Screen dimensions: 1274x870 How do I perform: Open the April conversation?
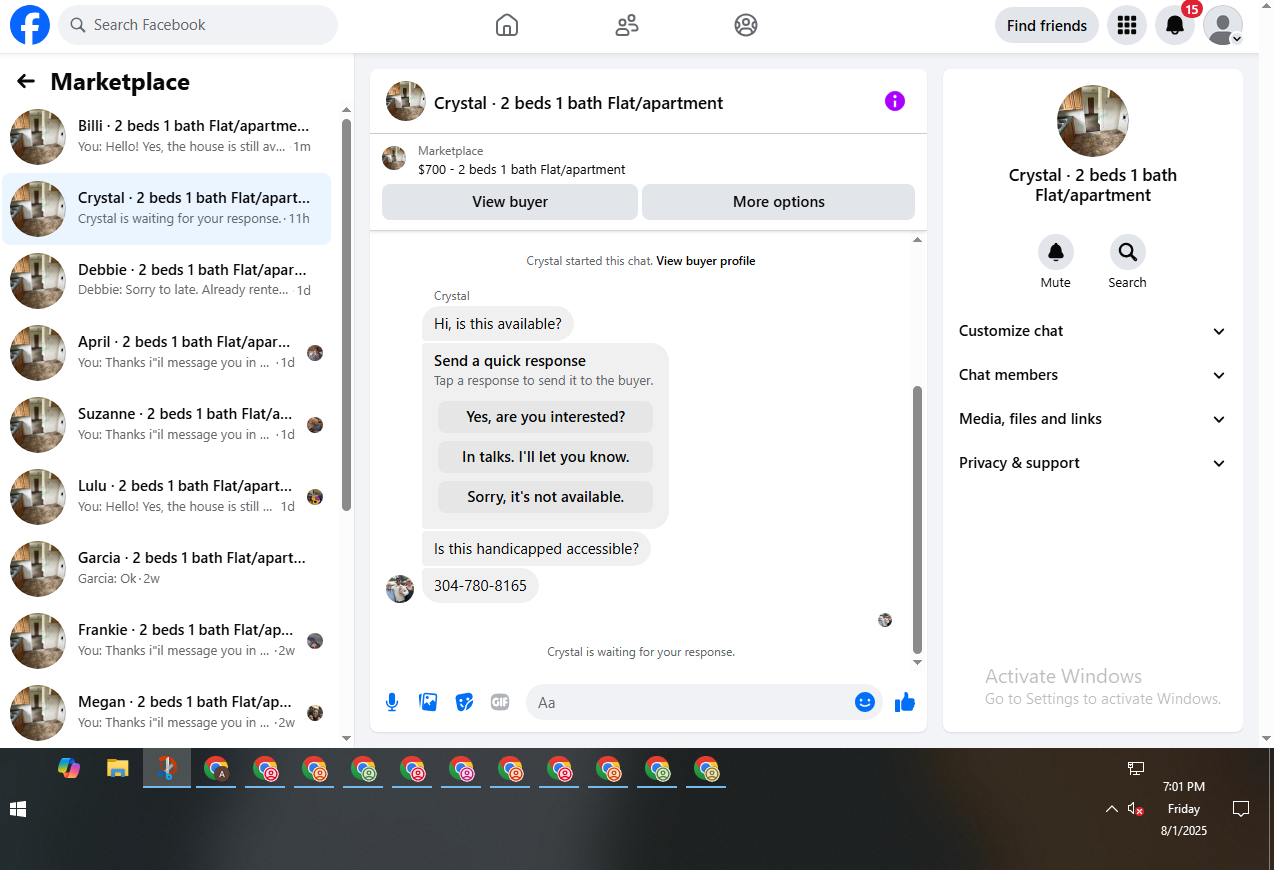click(167, 353)
